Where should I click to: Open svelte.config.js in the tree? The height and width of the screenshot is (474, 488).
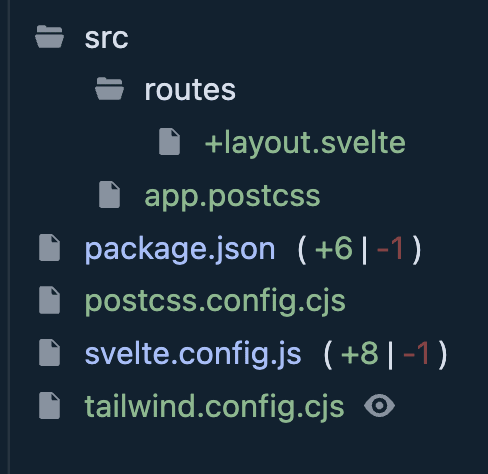coord(193,354)
